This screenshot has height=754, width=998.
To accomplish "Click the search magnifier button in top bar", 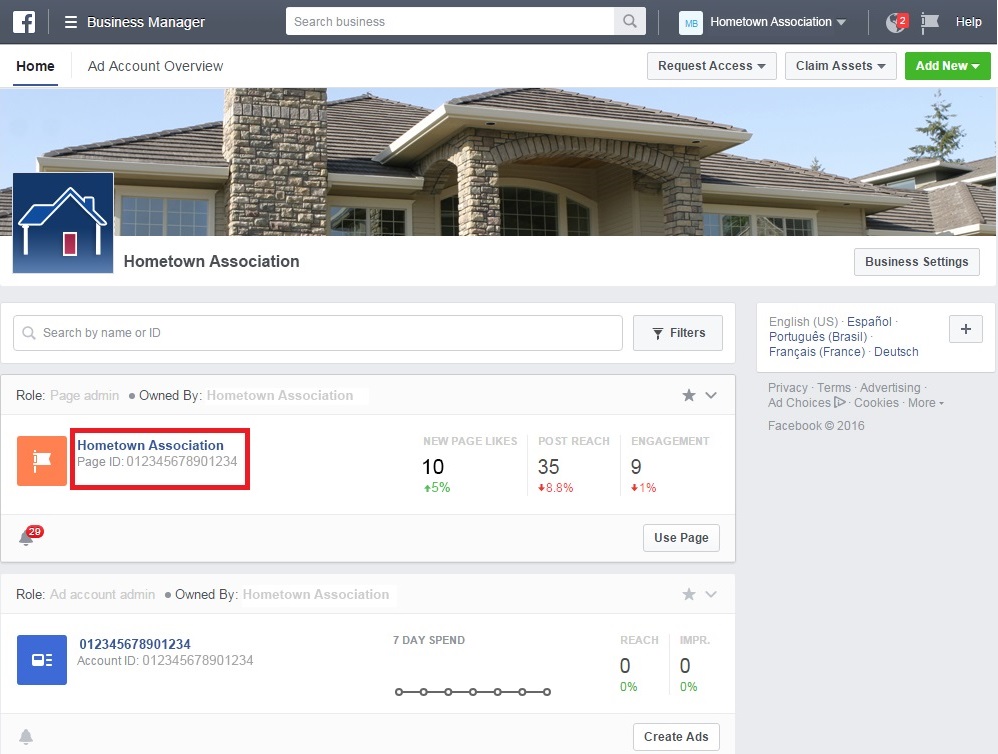I will (x=629, y=21).
